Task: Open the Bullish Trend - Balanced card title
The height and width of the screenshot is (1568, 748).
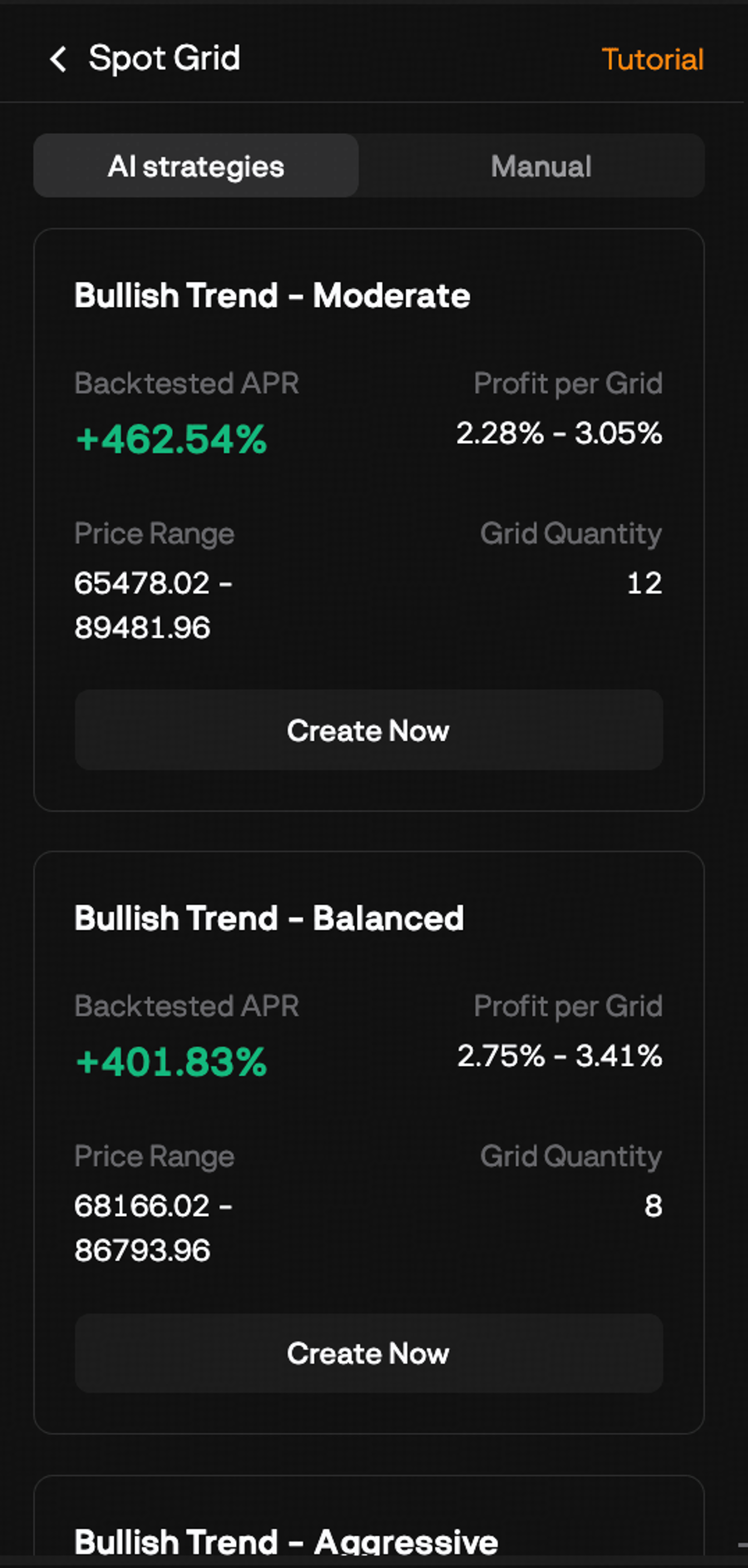Action: click(269, 918)
